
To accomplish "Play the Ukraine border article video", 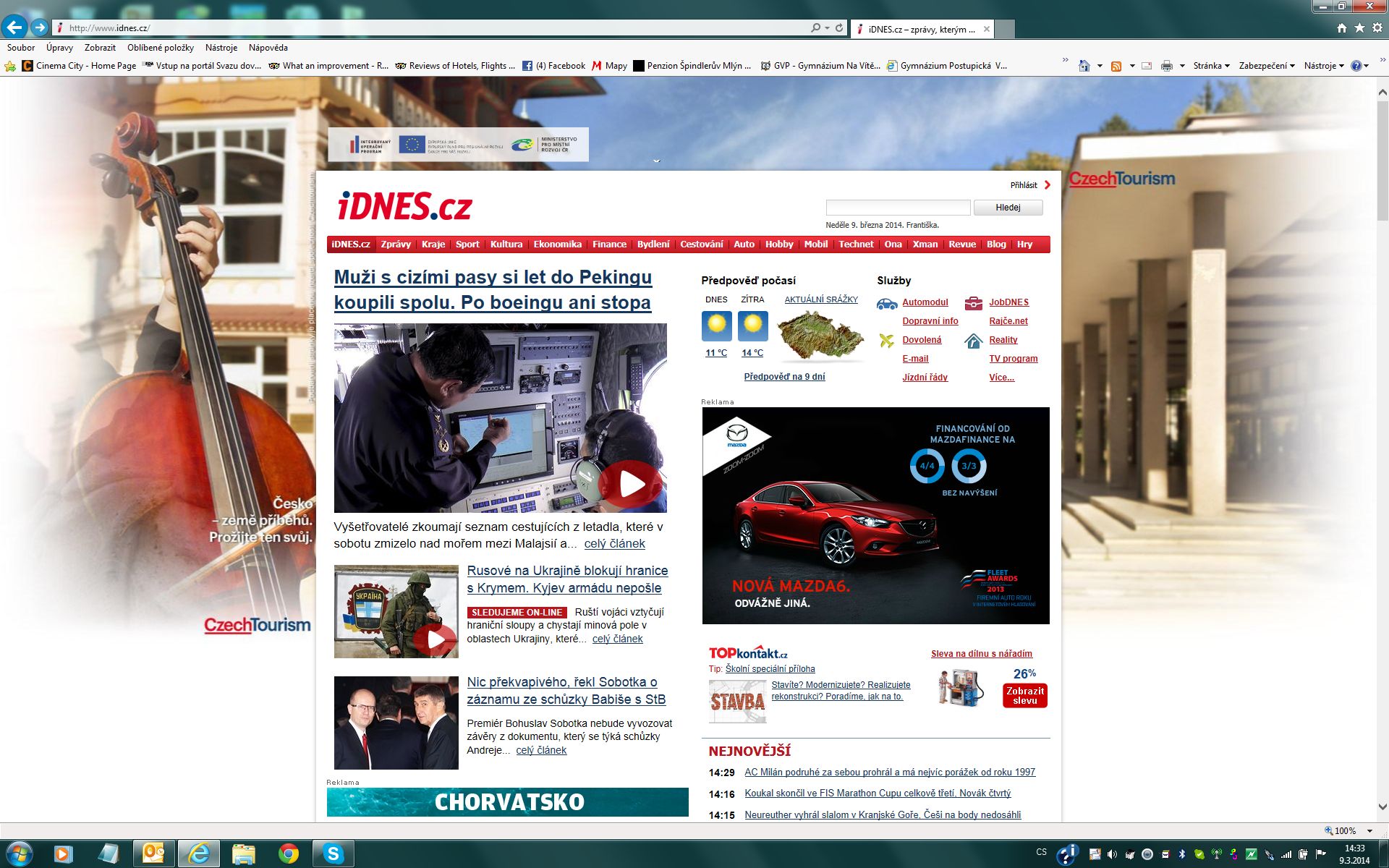I will pos(436,639).
